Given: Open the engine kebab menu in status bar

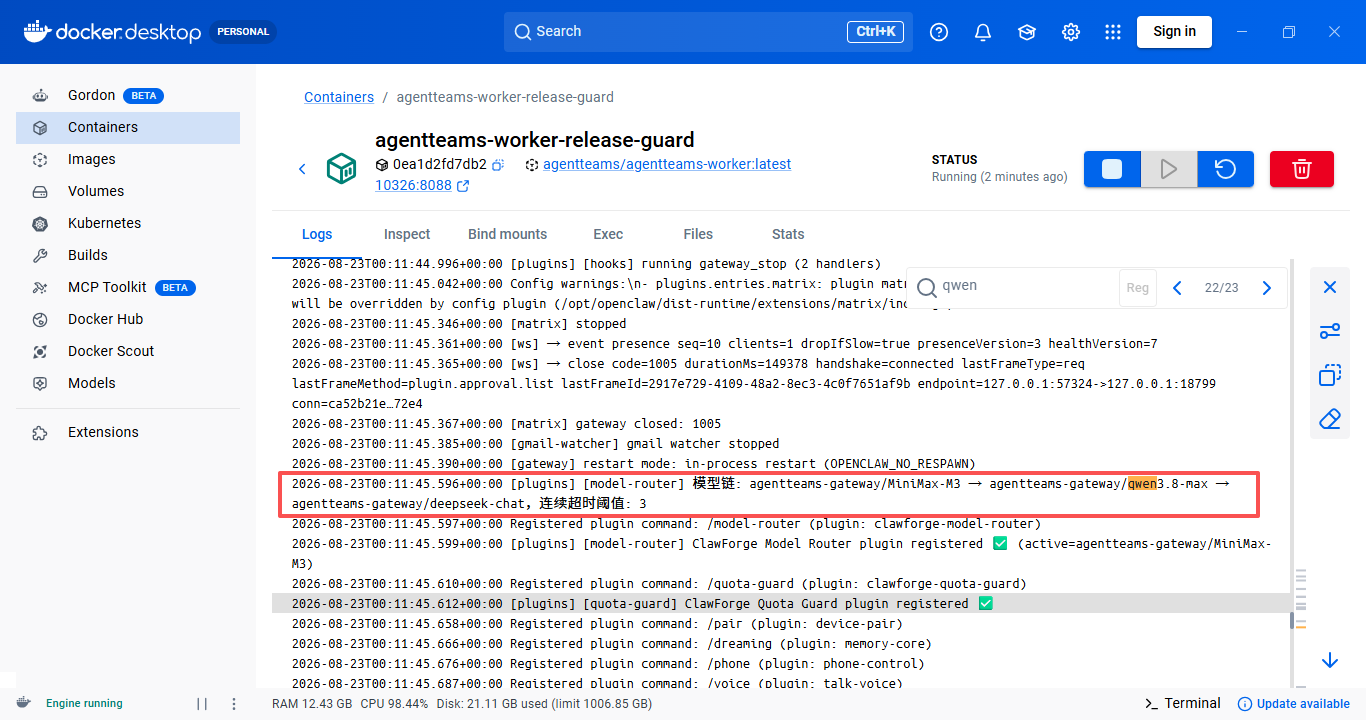Looking at the screenshot, I should click(x=234, y=703).
